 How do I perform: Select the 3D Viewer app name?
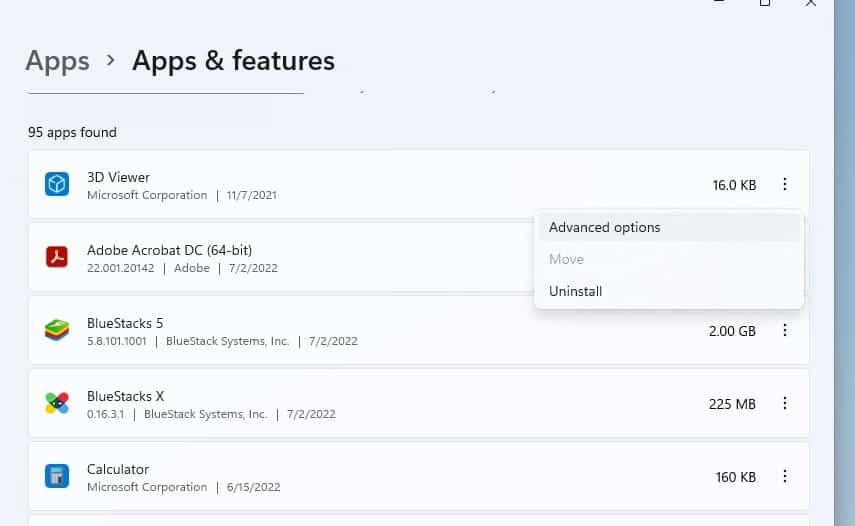pyautogui.click(x=118, y=177)
